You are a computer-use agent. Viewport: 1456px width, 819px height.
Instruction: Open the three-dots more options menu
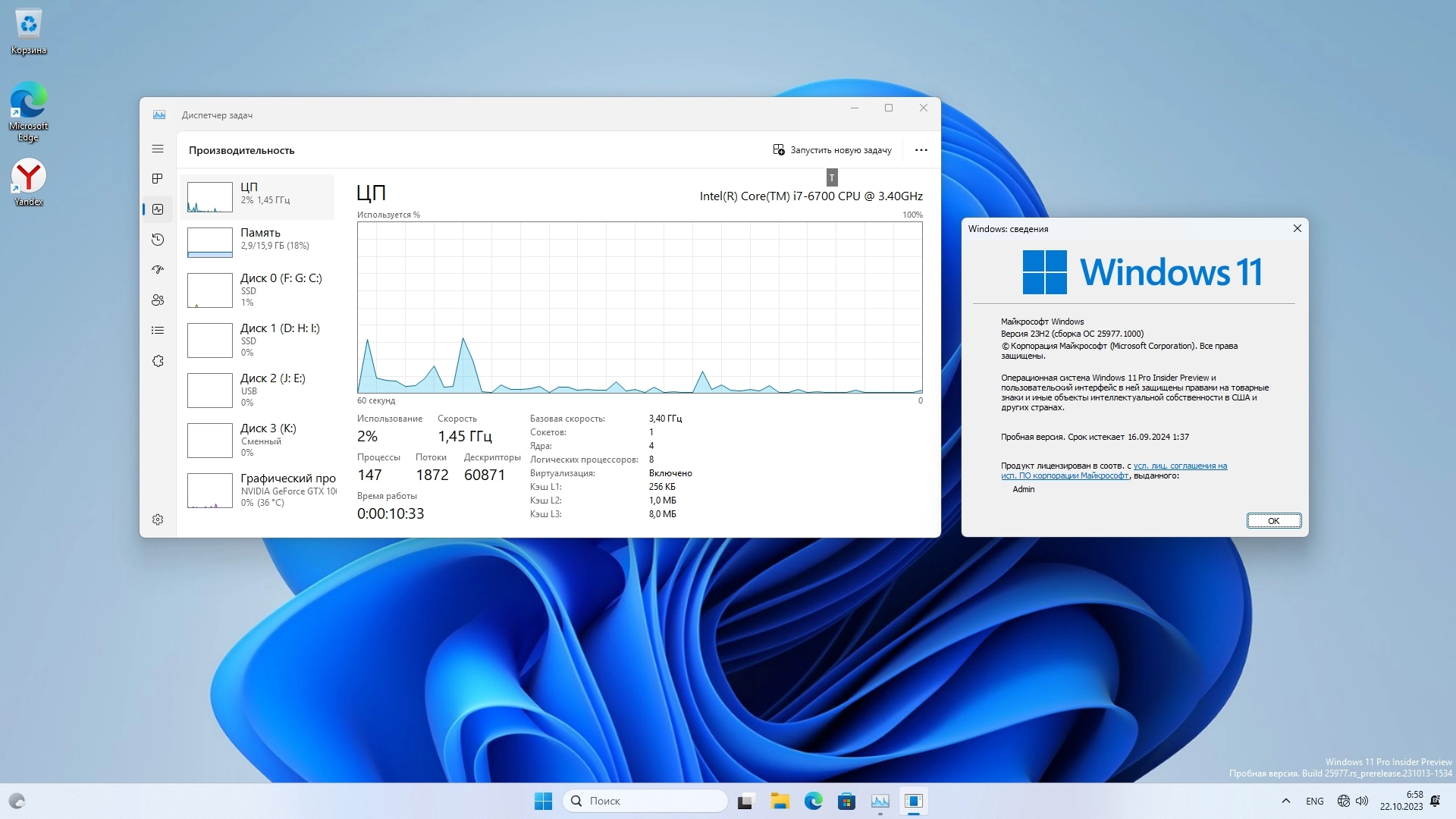click(921, 150)
